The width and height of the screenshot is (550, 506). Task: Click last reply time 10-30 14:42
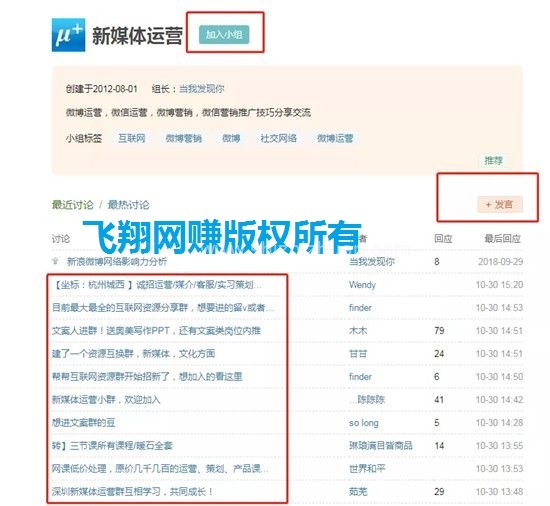(x=499, y=400)
